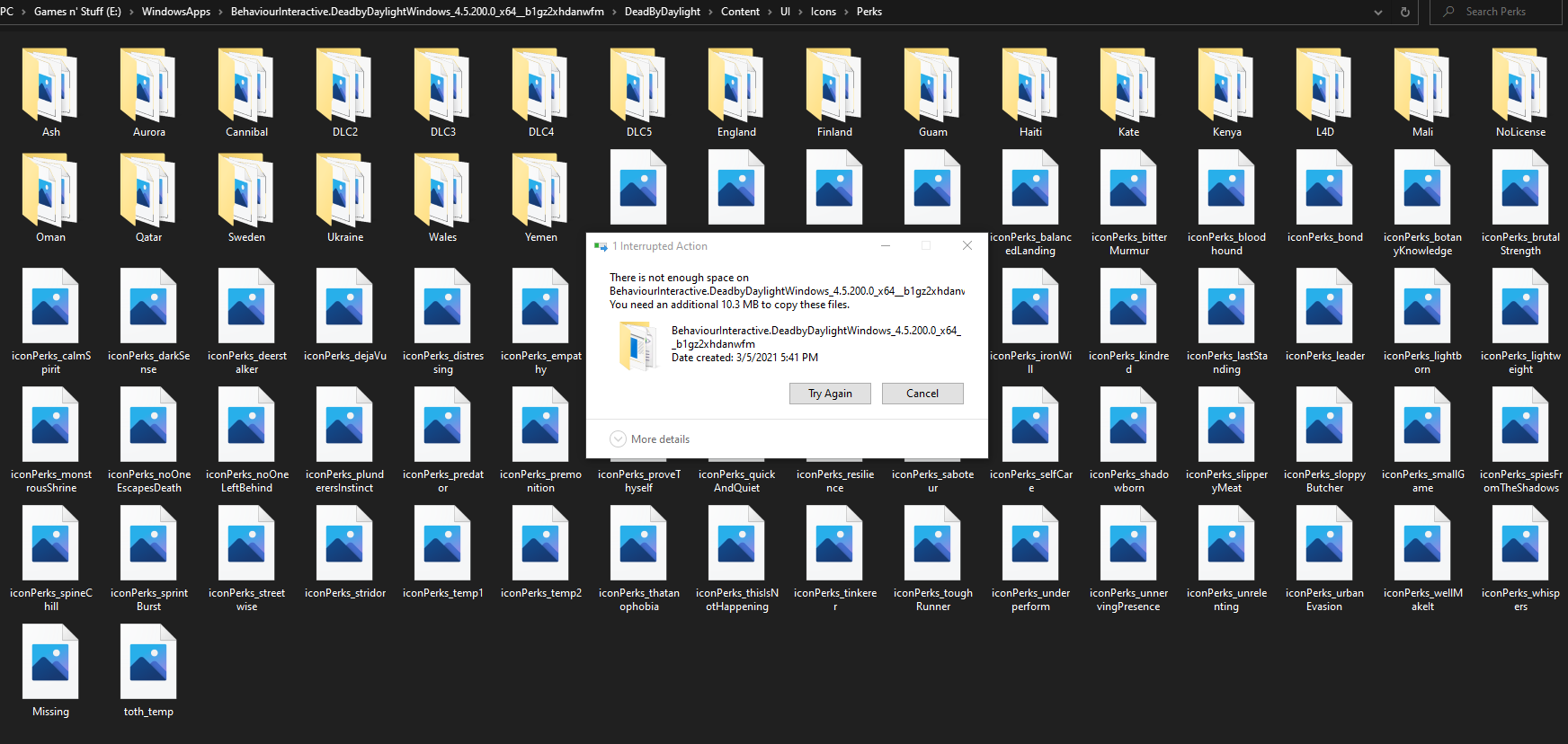Expand subfolder chevron after Content breadcrumb
1568x744 pixels.
(x=770, y=12)
